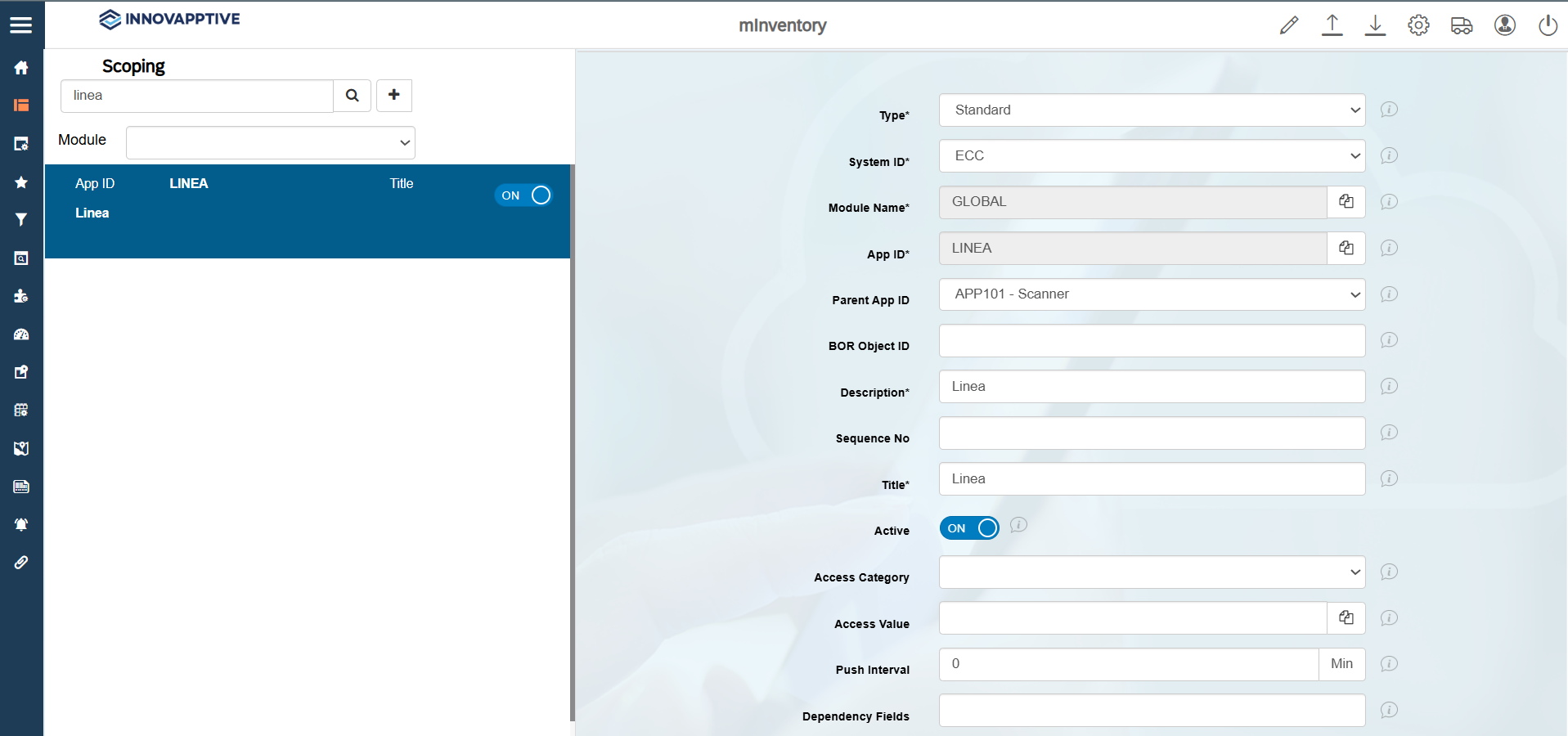Click the pencil edit icon in header
The height and width of the screenshot is (736, 1568).
pyautogui.click(x=1288, y=25)
